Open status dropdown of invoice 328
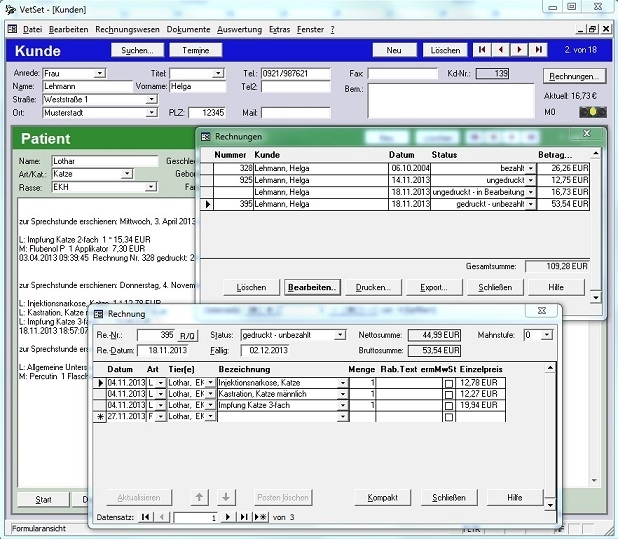Screen dimensions: 618x539 click(531, 168)
